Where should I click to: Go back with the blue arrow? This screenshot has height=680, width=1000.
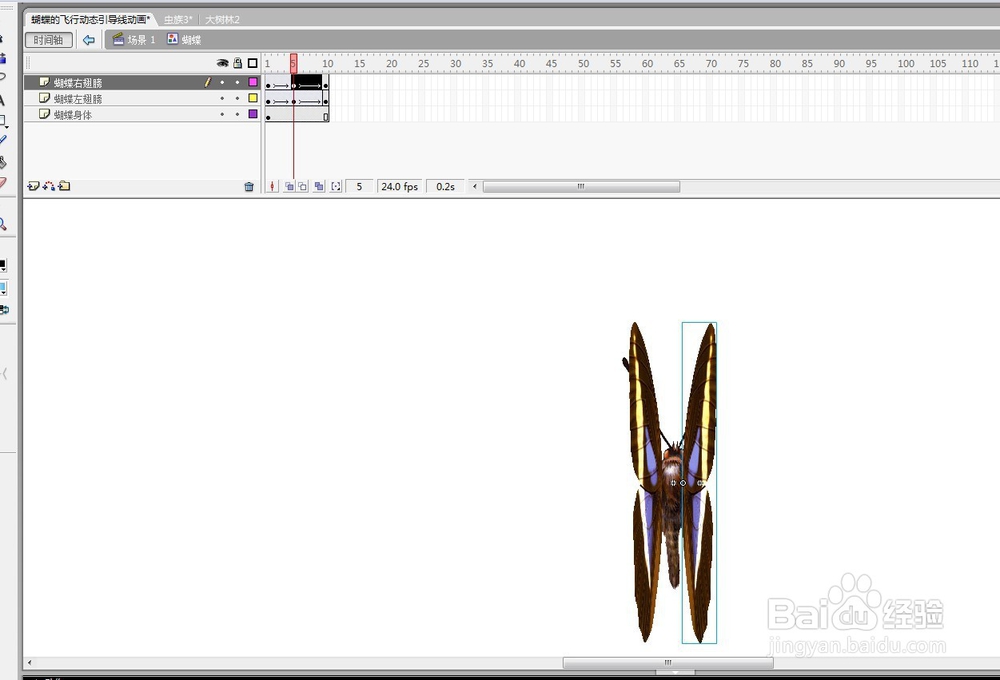[x=89, y=40]
